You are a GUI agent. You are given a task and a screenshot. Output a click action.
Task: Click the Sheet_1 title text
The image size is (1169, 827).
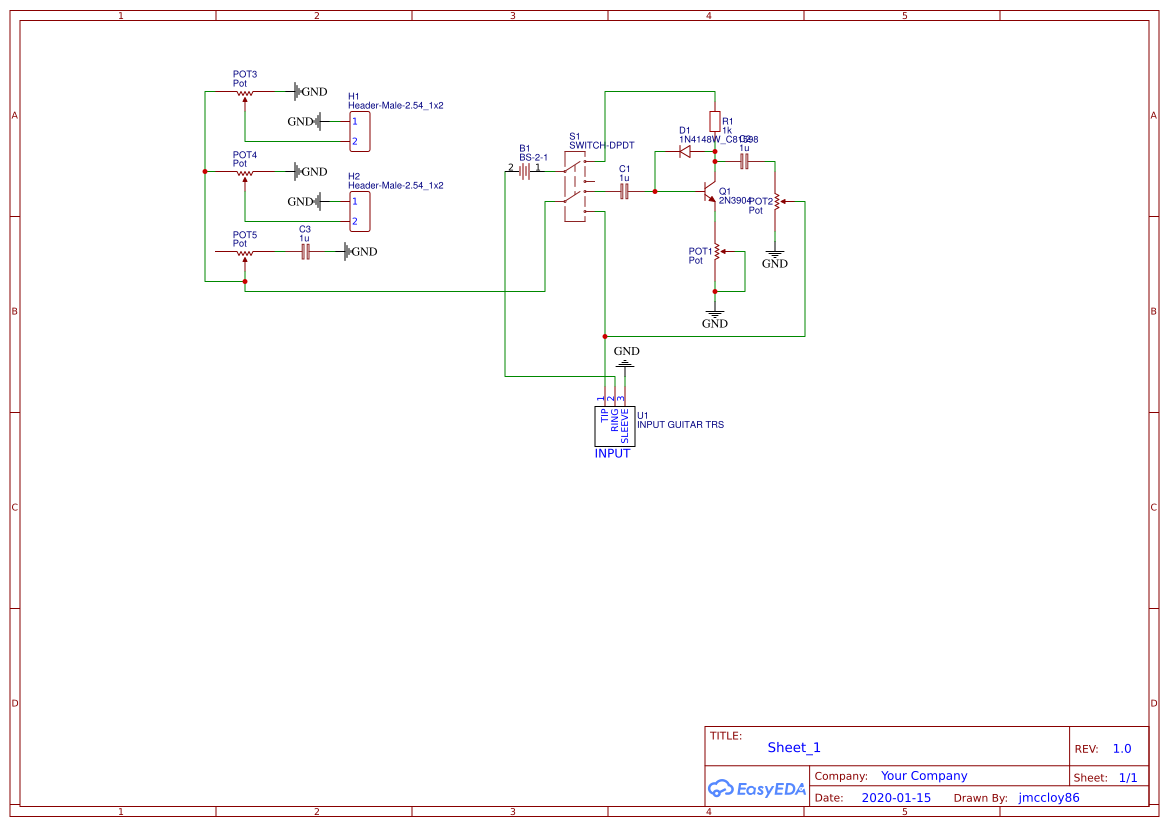point(794,748)
